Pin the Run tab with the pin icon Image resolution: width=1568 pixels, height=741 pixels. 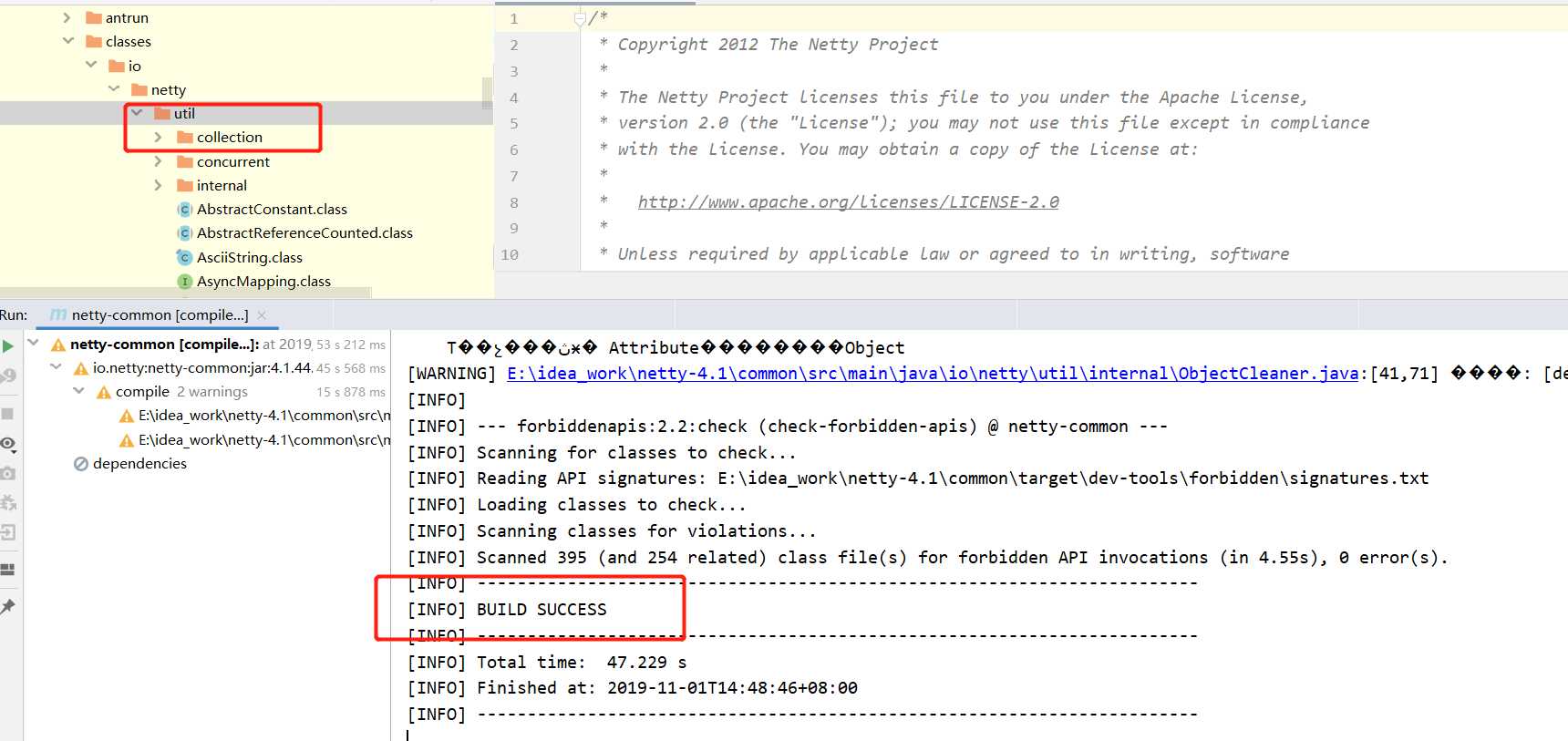pyautogui.click(x=7, y=606)
